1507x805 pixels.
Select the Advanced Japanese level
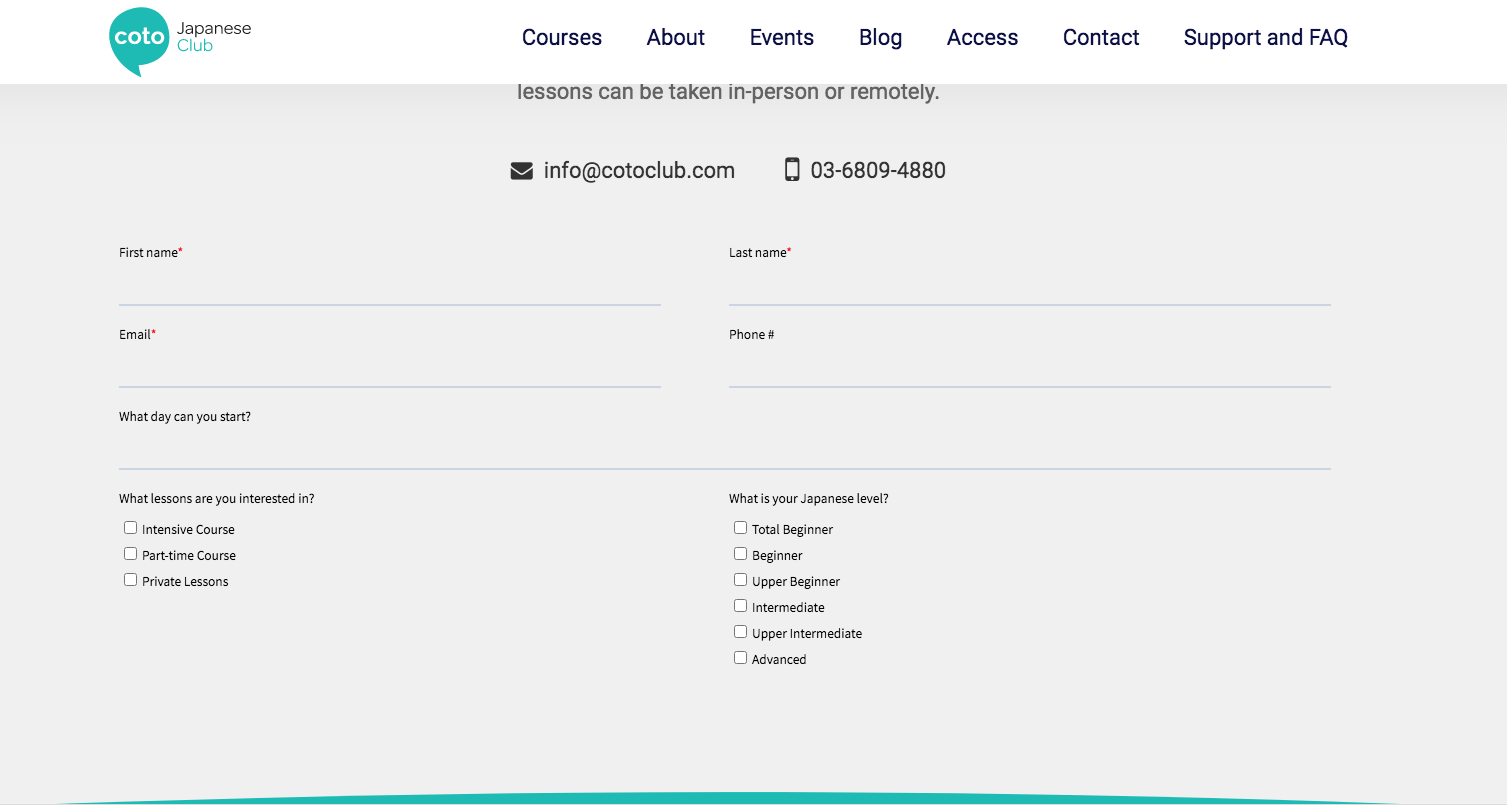coord(740,657)
